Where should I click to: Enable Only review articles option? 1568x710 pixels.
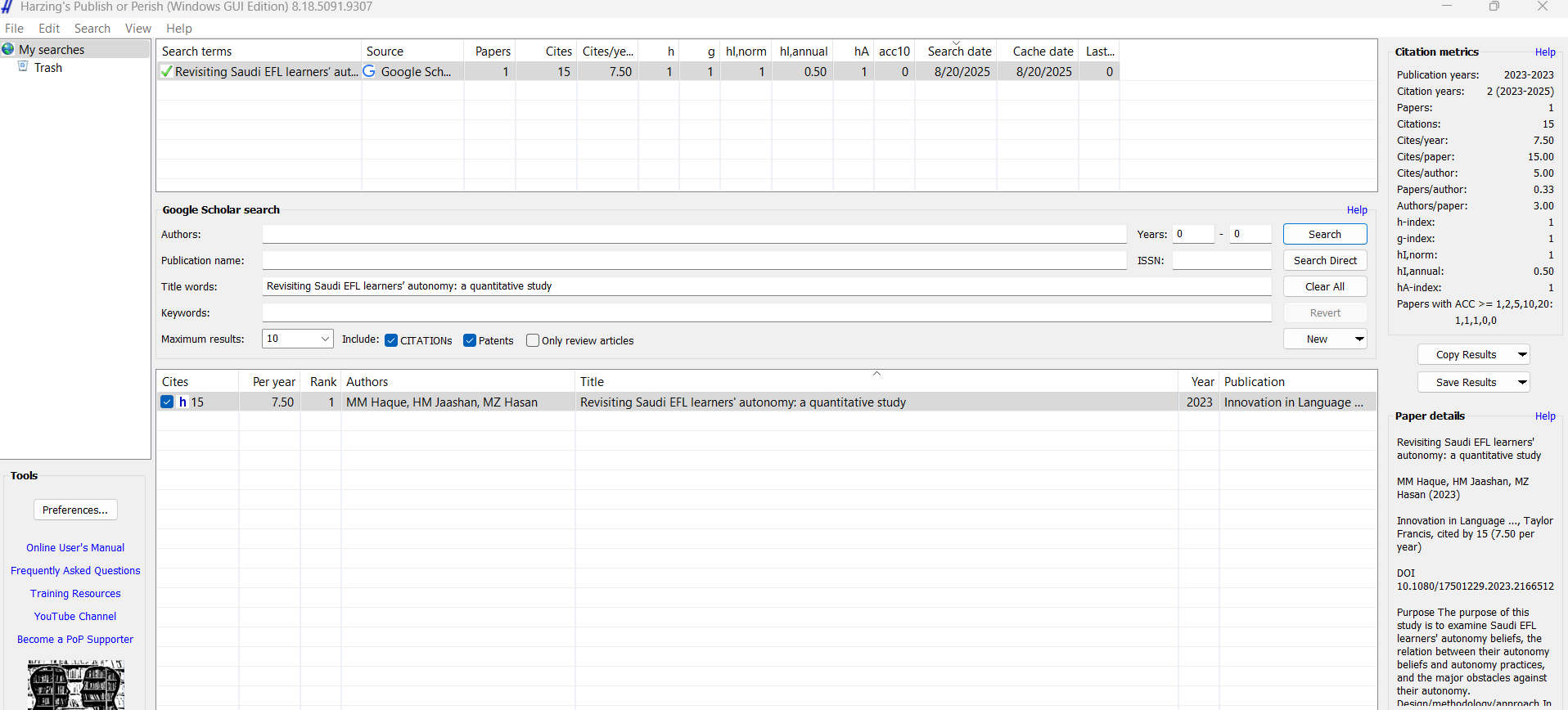(533, 340)
